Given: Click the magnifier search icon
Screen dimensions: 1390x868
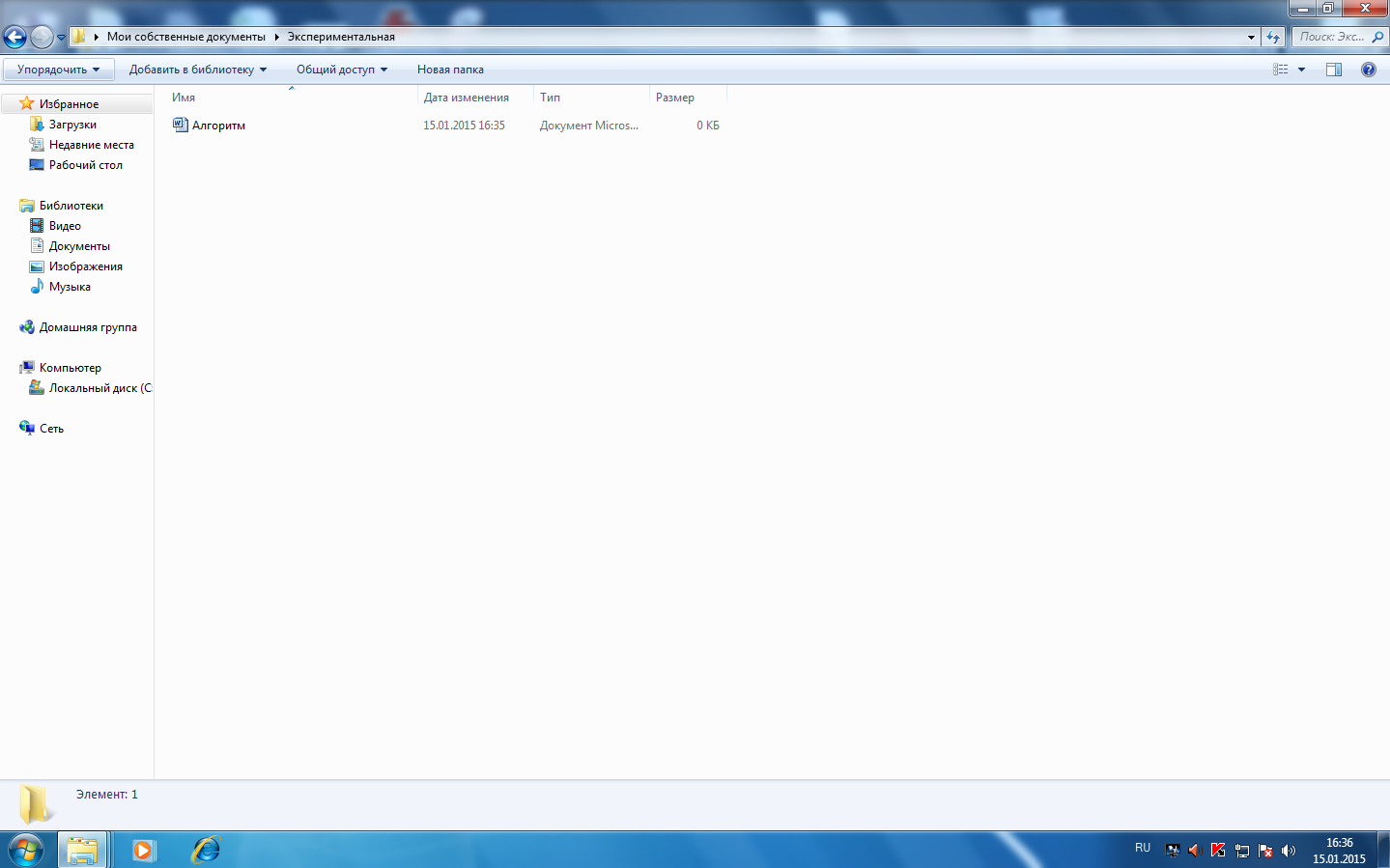Looking at the screenshot, I should (x=1378, y=37).
